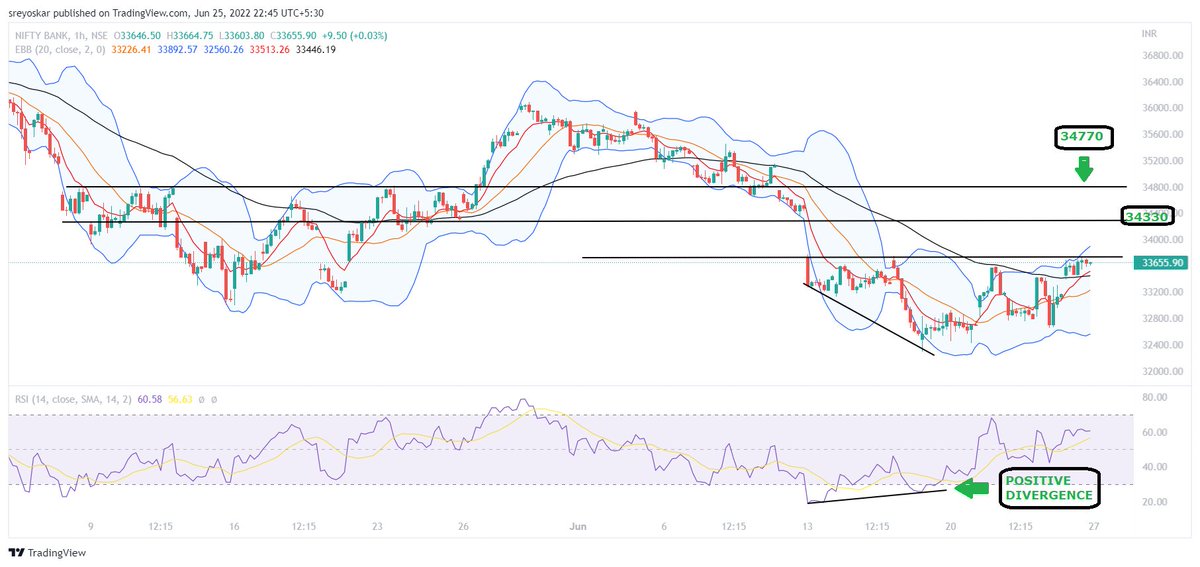Screen dimensions: 1200x567
Task: Click the 60.00 RSI axis label
Action: click(1156, 432)
